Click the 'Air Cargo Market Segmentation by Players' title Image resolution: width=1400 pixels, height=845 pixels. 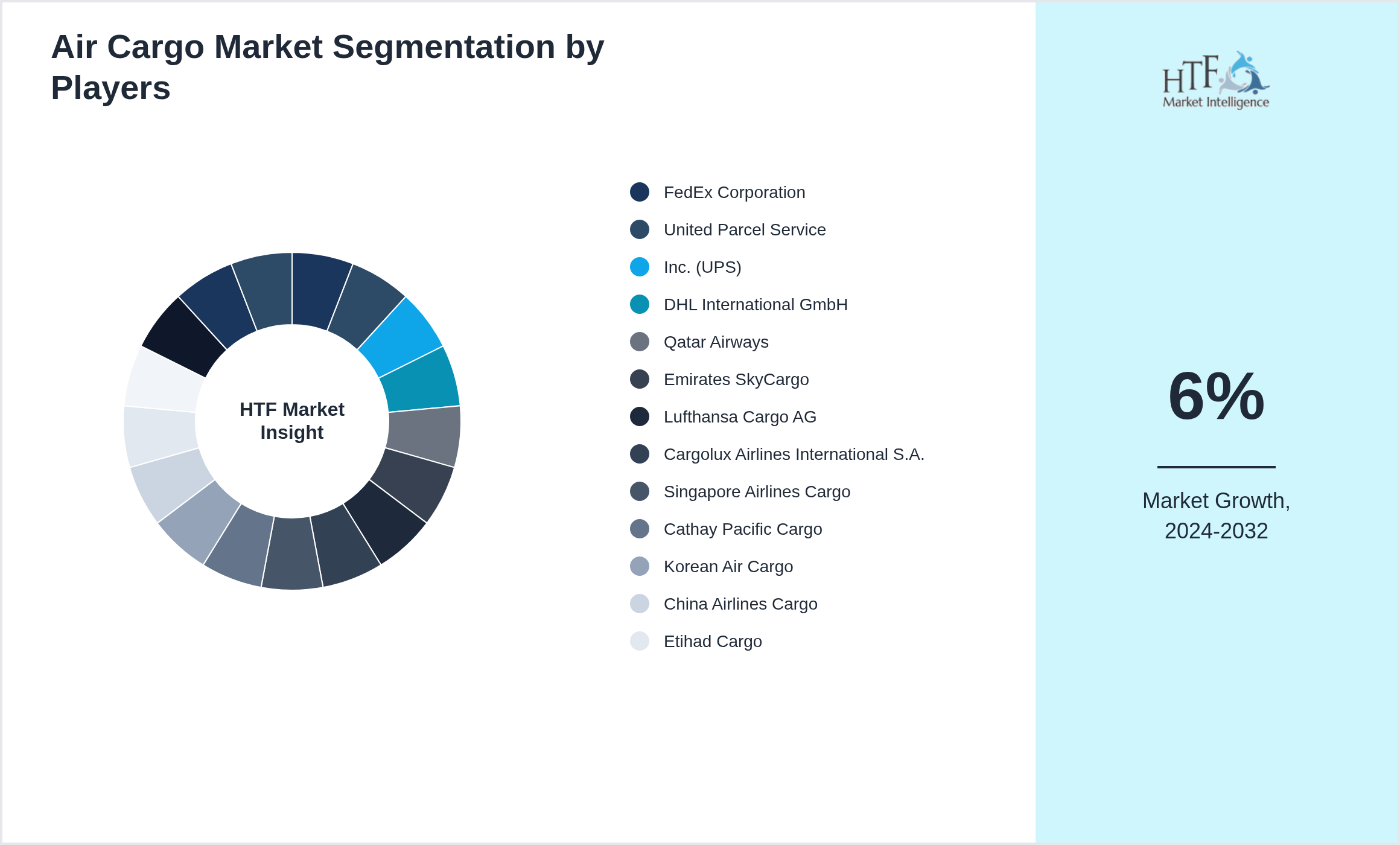pos(328,67)
